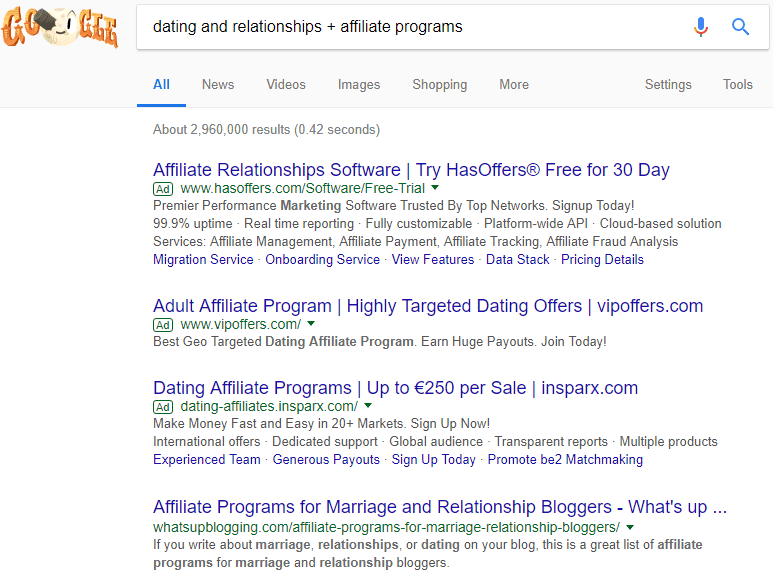
Task: Open the Data Stack sitelink
Action: (x=518, y=259)
